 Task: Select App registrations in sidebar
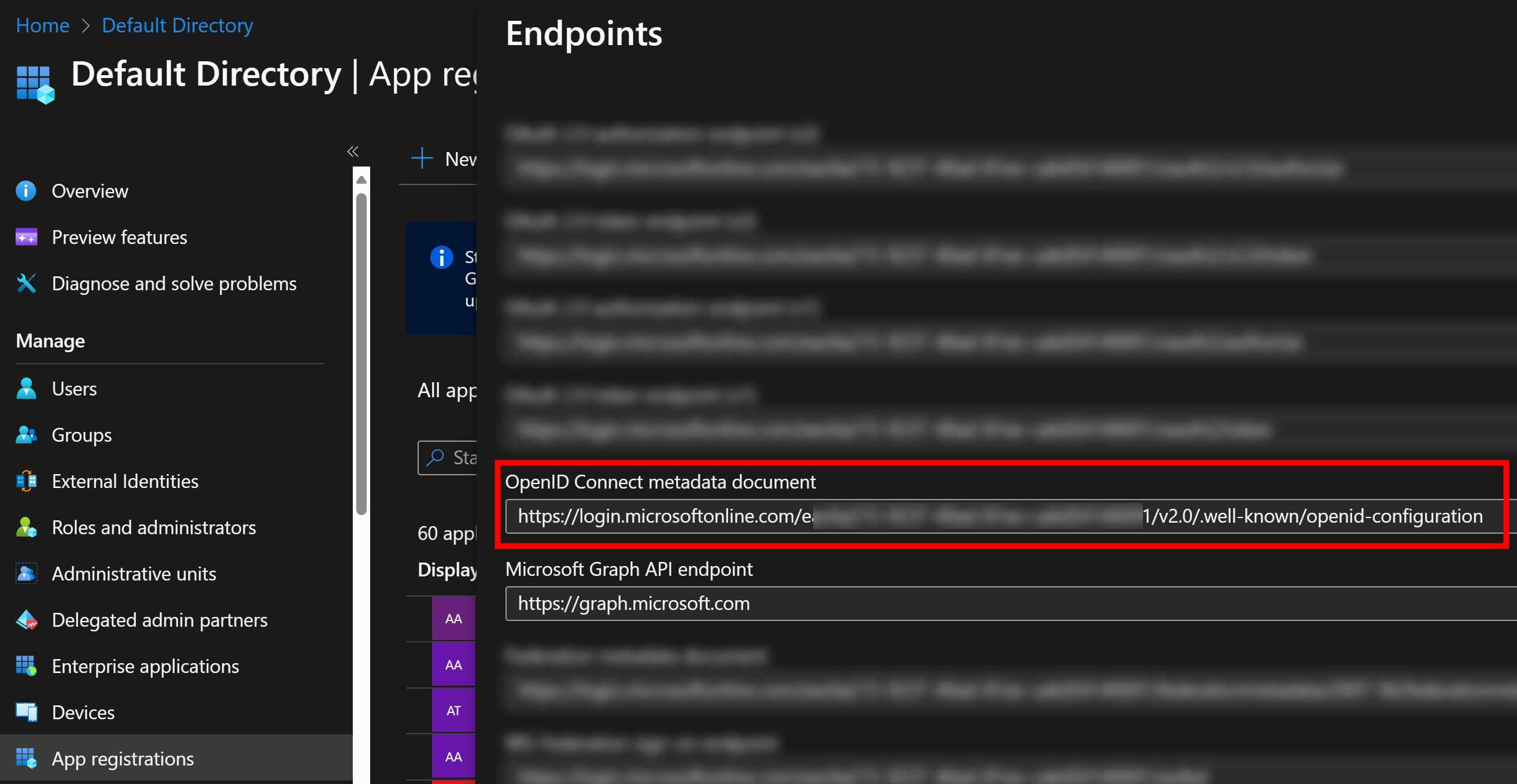176,758
